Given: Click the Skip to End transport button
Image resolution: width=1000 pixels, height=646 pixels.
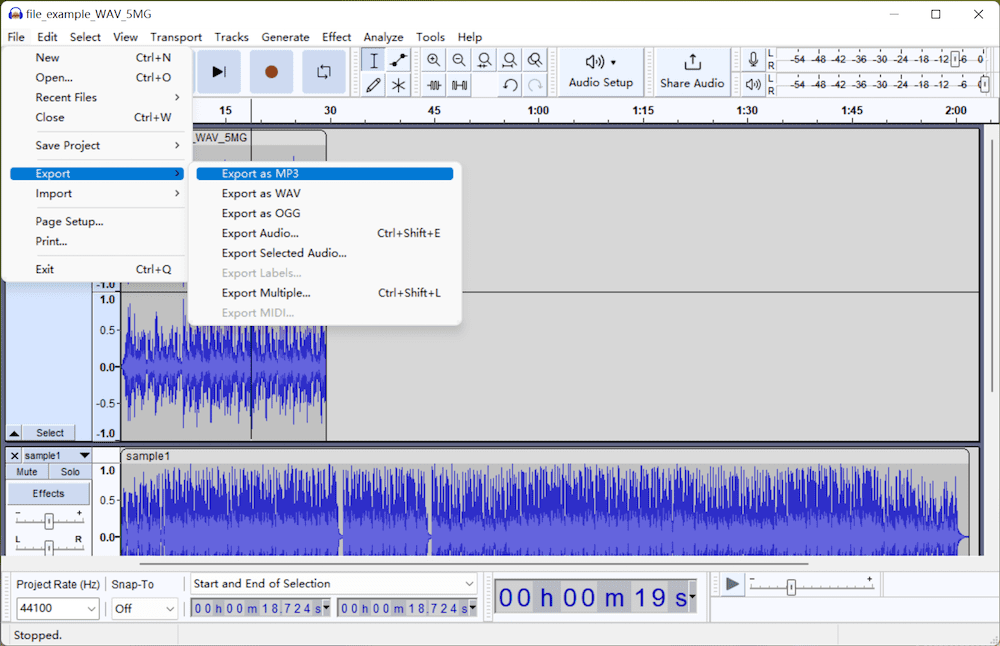Looking at the screenshot, I should pos(219,71).
